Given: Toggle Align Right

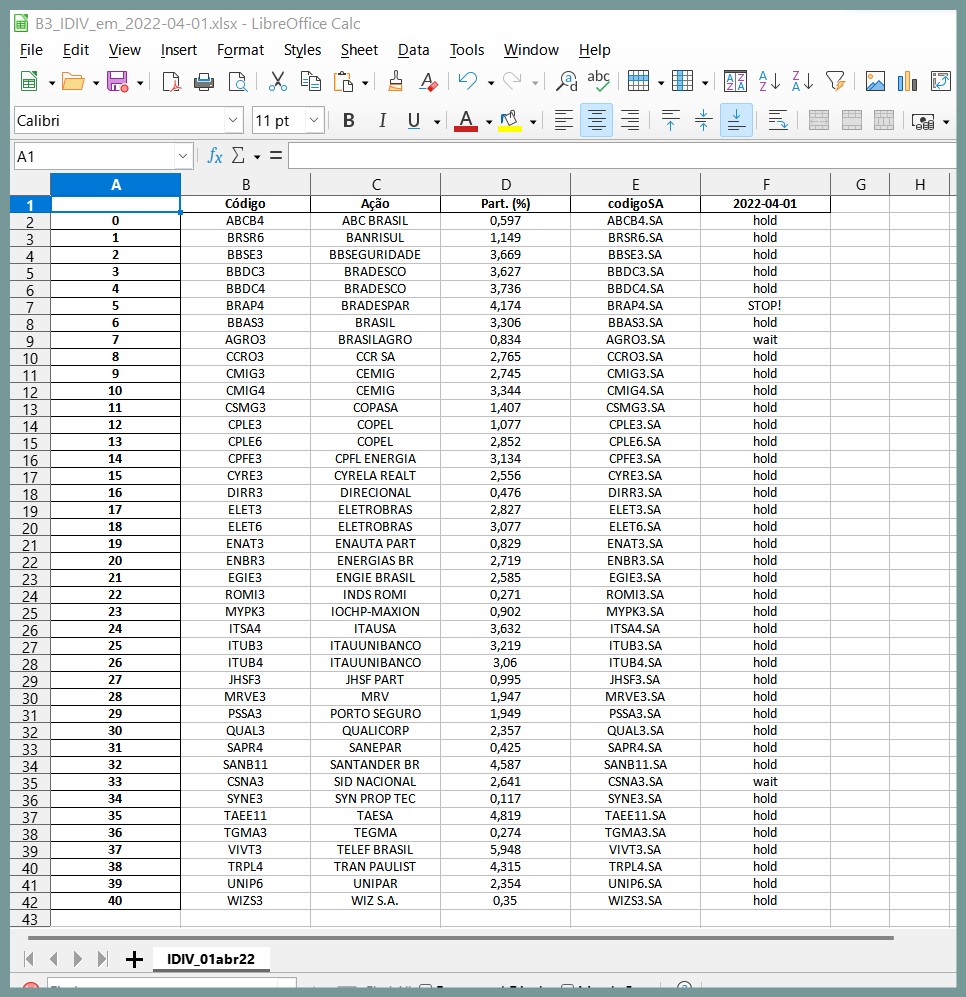Looking at the screenshot, I should [630, 120].
